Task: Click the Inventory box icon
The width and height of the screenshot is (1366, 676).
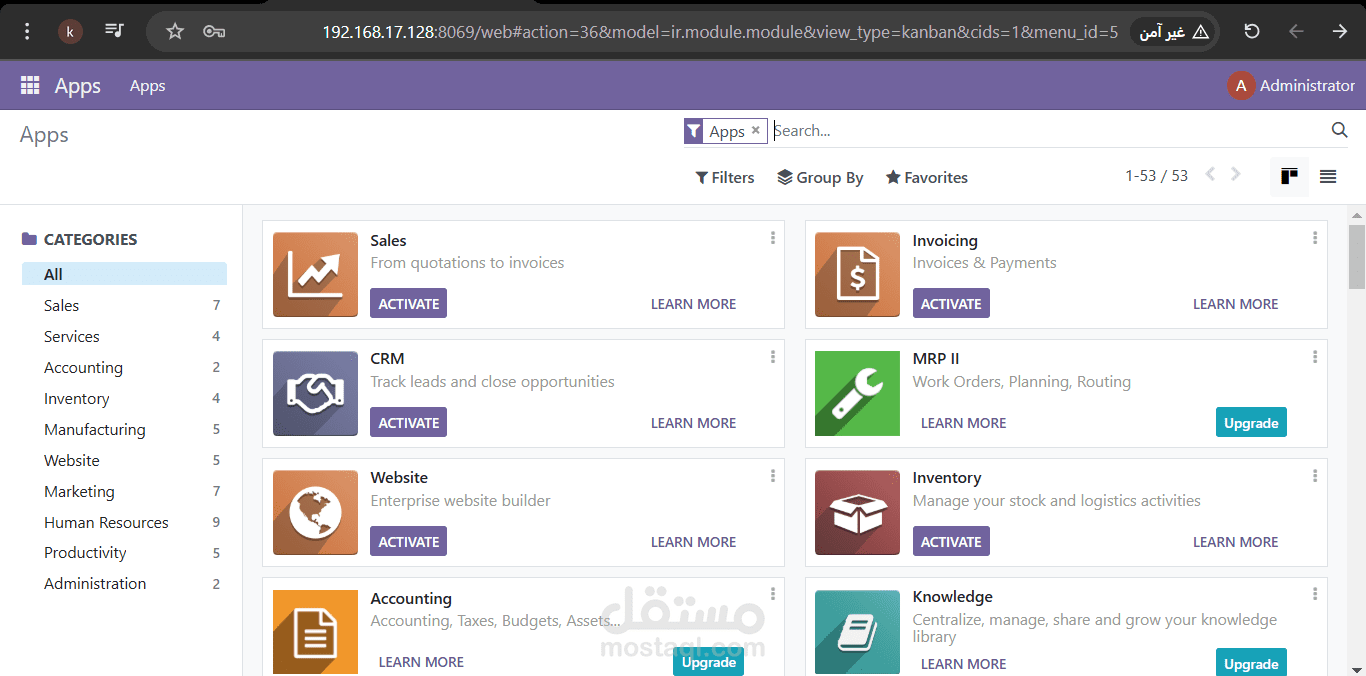Action: coord(857,513)
